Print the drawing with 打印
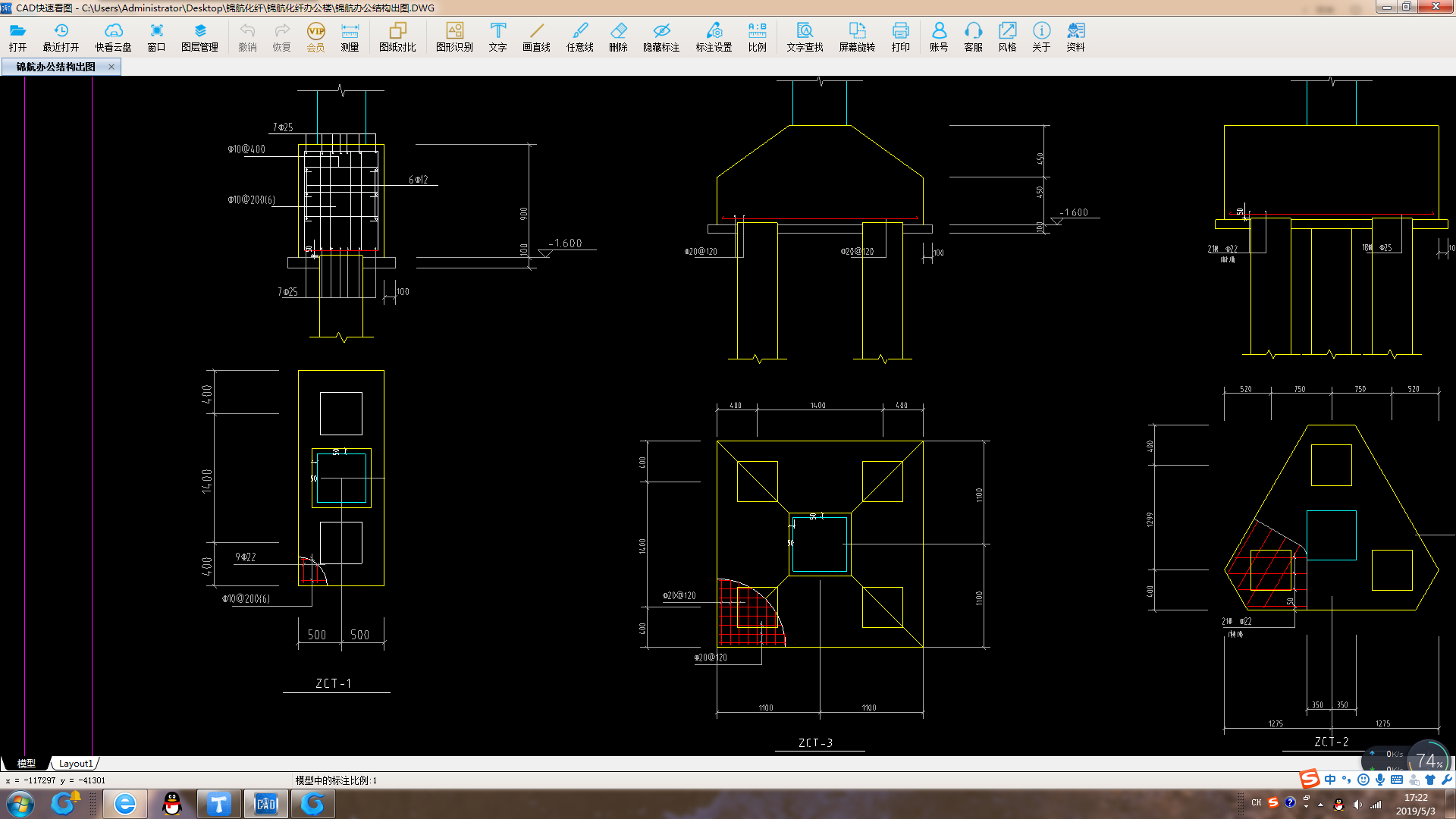Viewport: 1456px width, 819px height. (900, 36)
